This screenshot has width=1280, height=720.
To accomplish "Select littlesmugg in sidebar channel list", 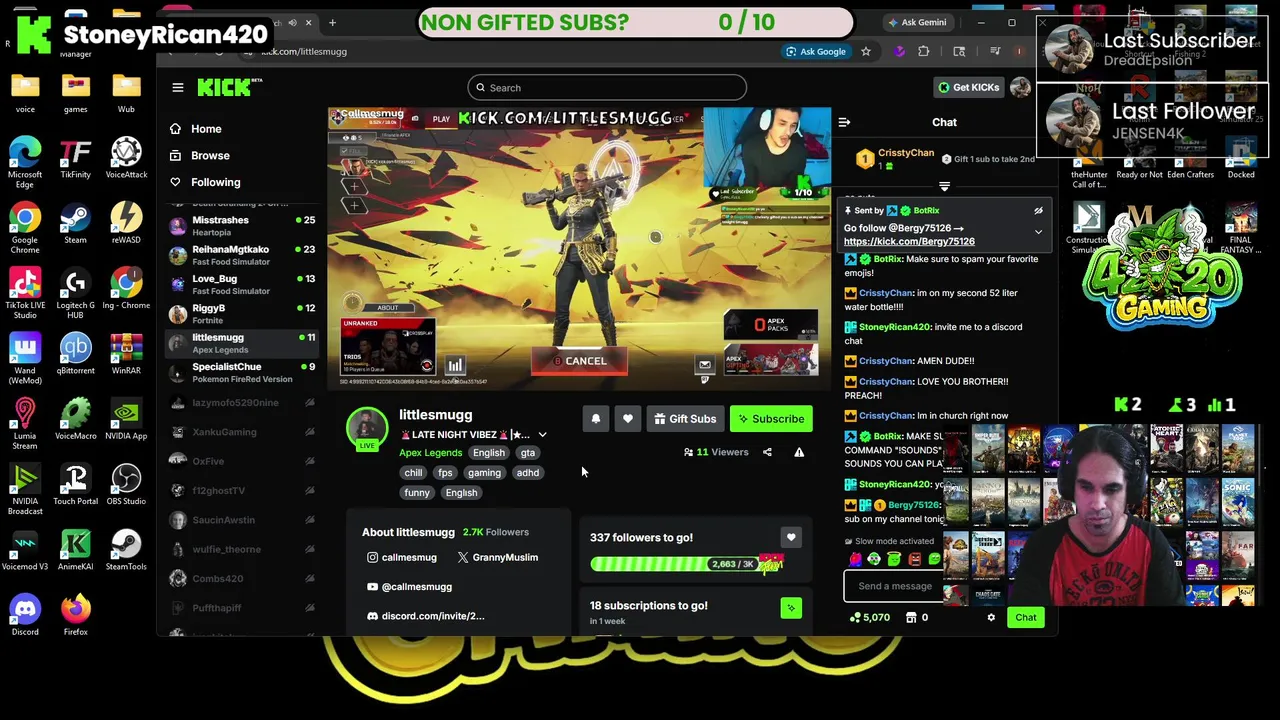I will point(240,343).
